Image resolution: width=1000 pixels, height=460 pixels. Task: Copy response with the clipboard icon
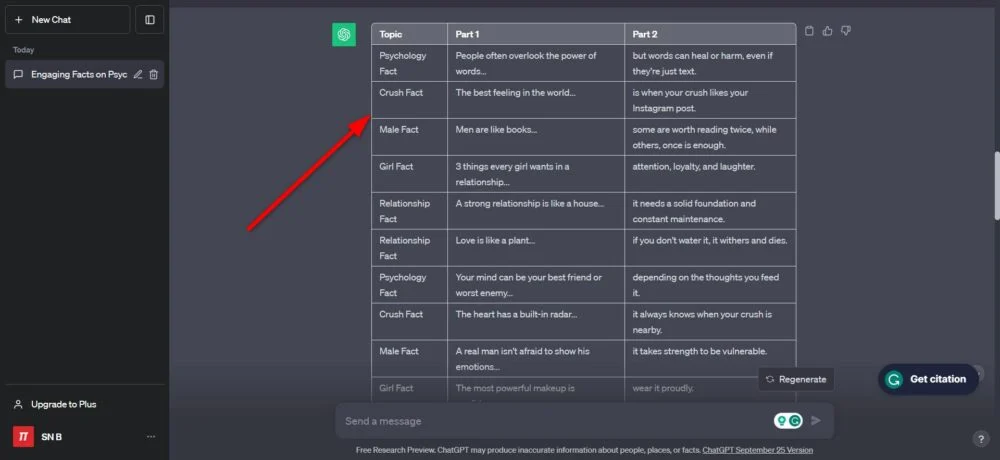point(810,31)
